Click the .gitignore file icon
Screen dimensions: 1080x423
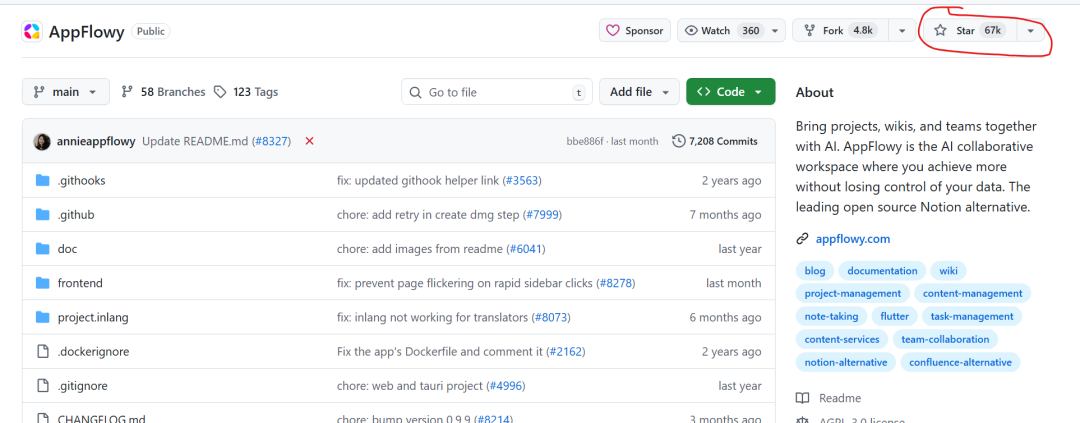coord(43,386)
